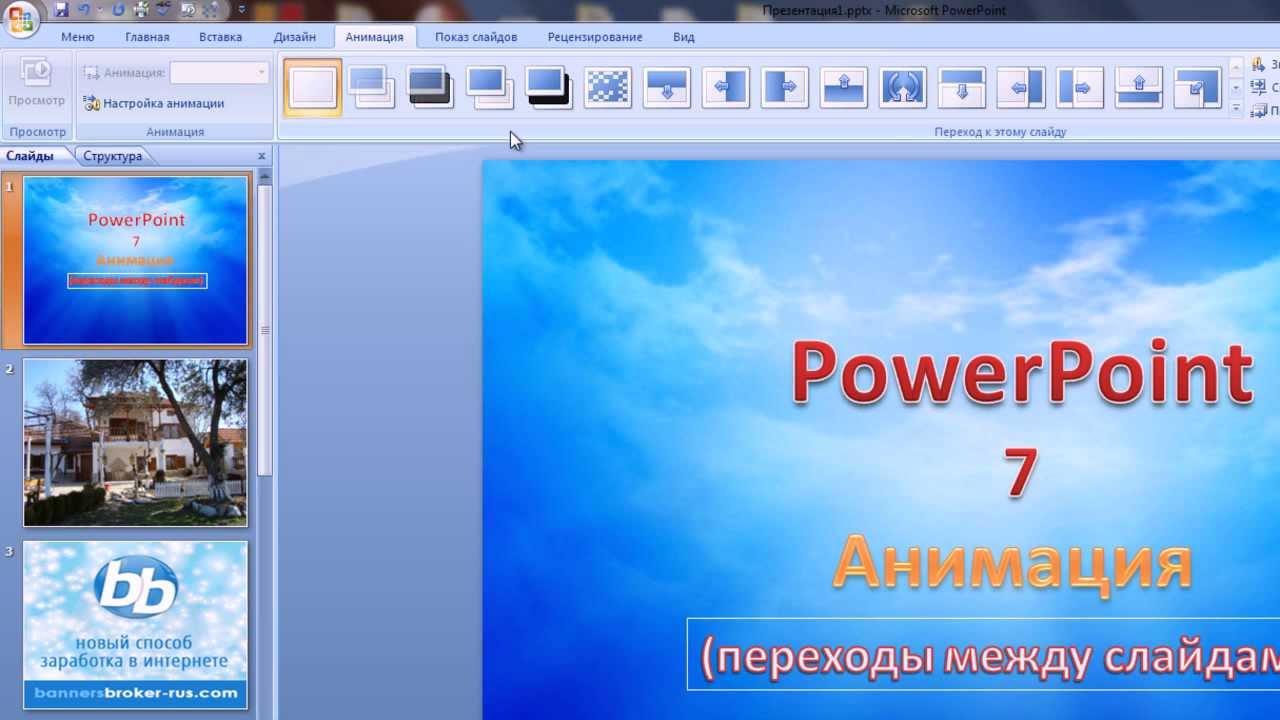
Task: Apply the Push Right transition
Action: (x=1080, y=87)
